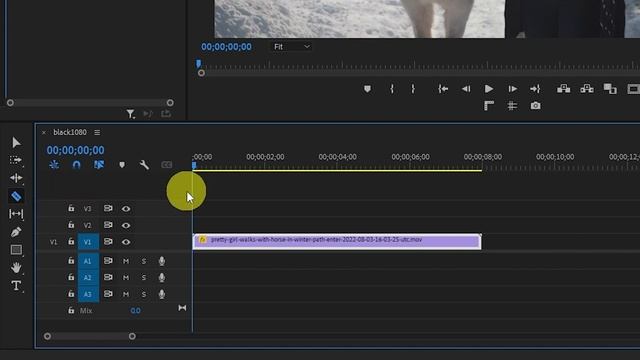The image size is (640, 360).
Task: Select the Rectangle tool
Action: click(16, 249)
